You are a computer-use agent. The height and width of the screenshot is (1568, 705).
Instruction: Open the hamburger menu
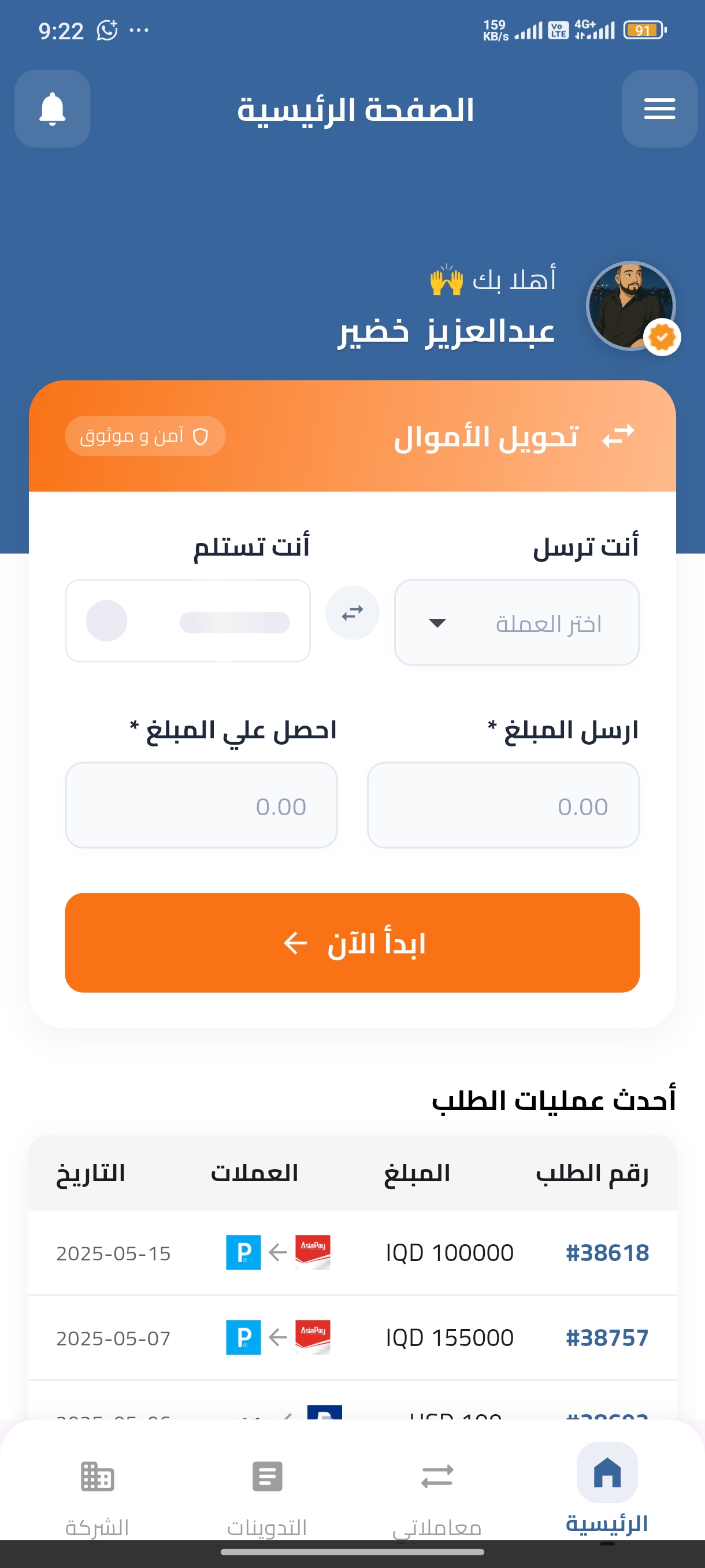(659, 109)
